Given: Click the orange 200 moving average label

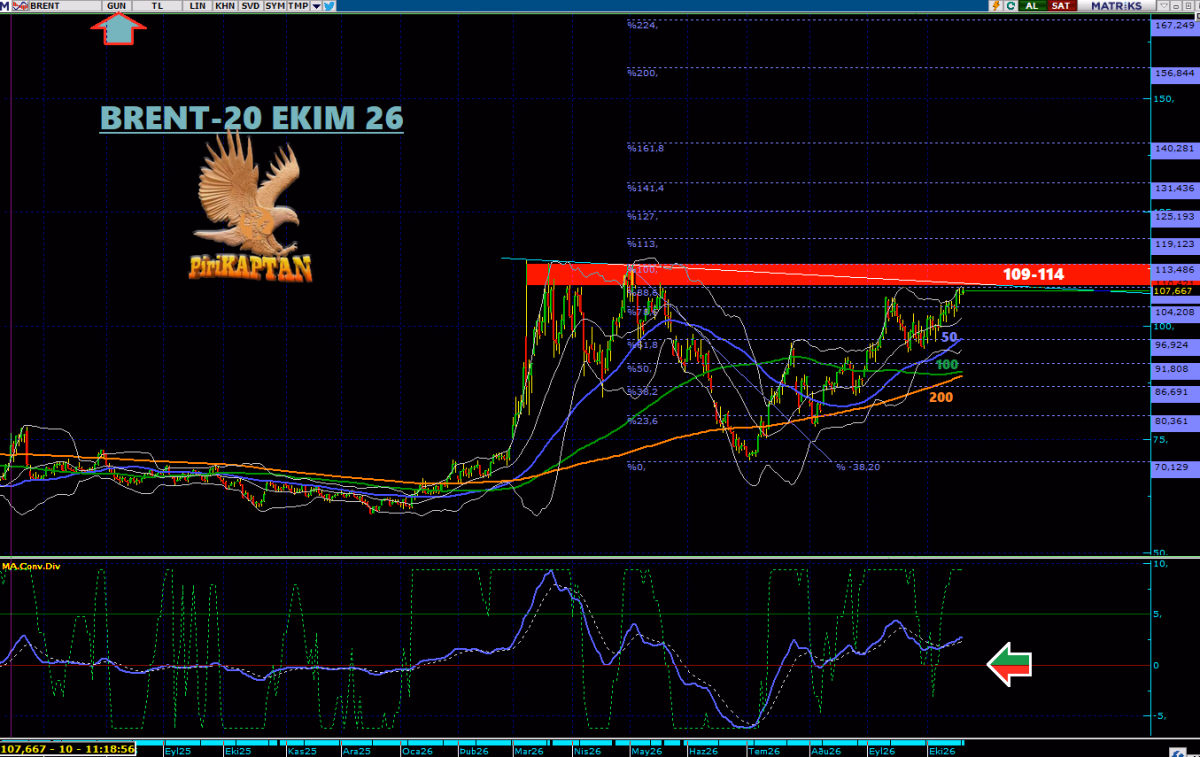Looking at the screenshot, I should pyautogui.click(x=940, y=397).
